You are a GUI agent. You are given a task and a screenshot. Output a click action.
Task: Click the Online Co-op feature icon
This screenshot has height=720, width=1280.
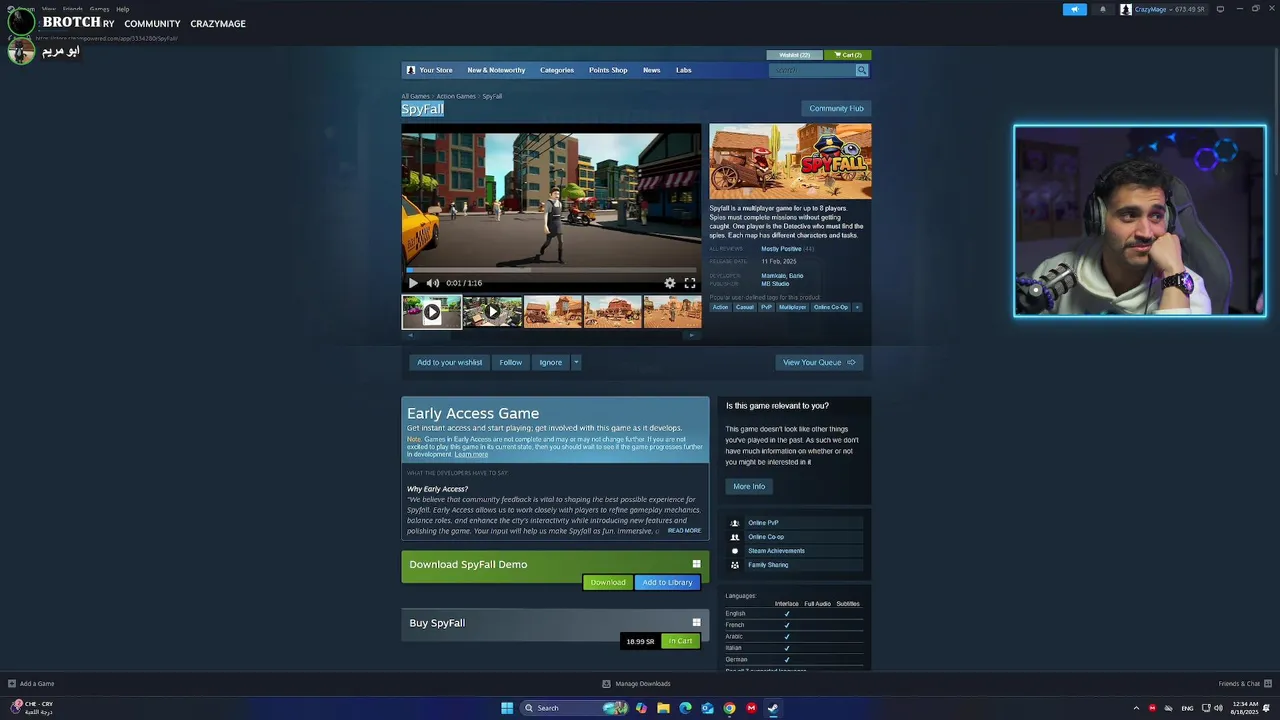[x=735, y=537]
